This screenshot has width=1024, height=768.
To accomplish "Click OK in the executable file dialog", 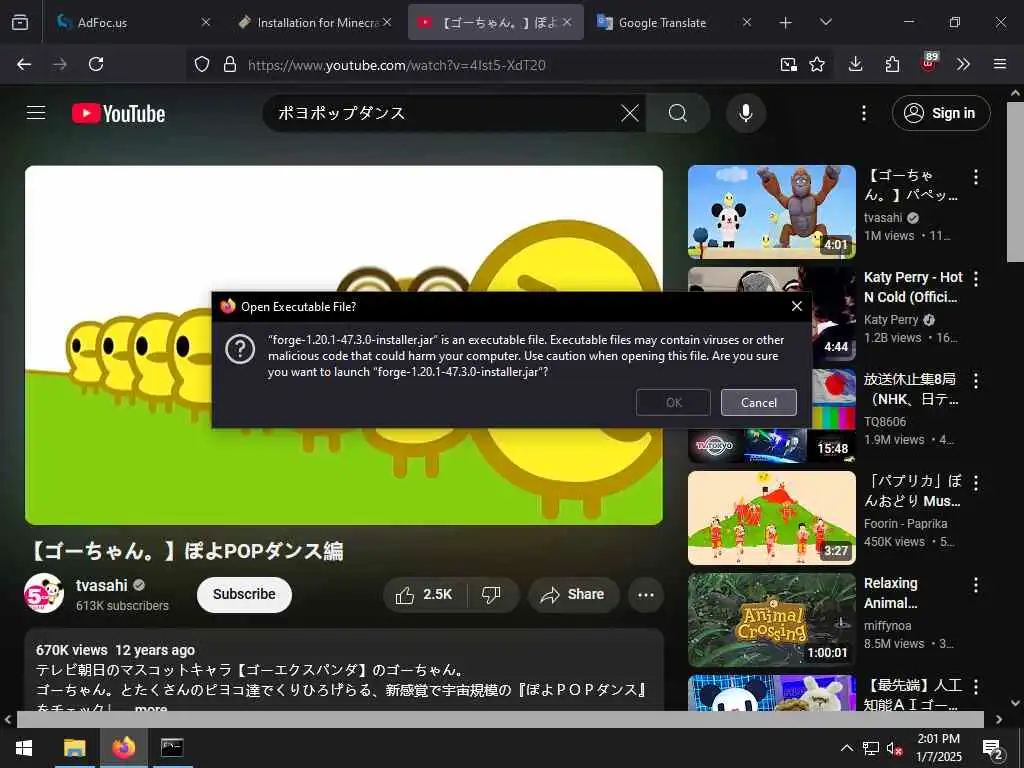I will click(673, 402).
